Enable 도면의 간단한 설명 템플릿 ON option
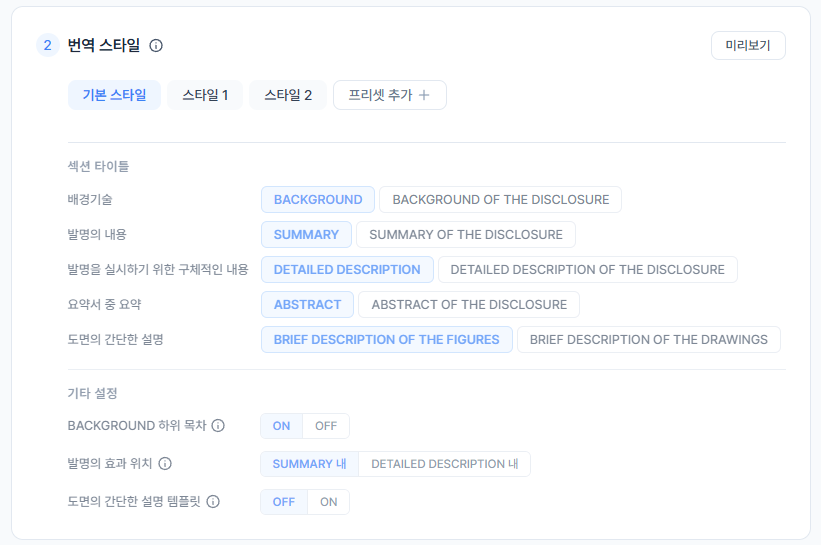This screenshot has width=821, height=545. [329, 502]
